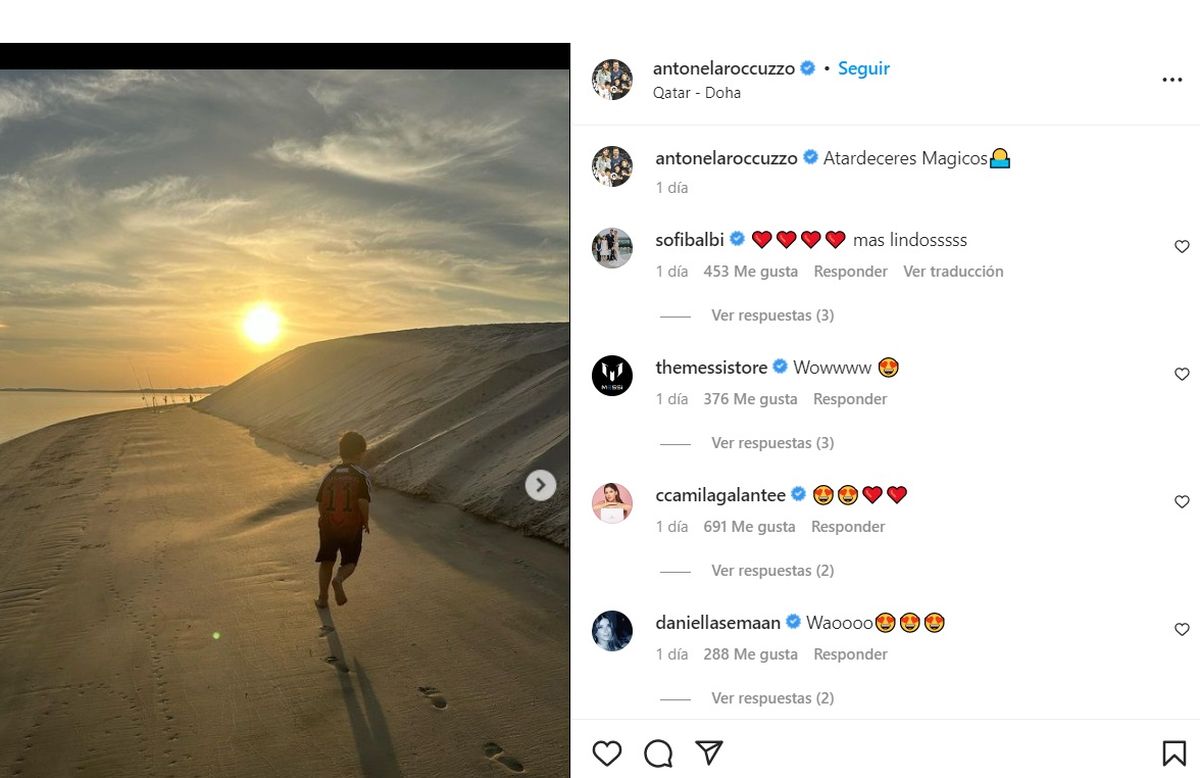Open themessistore profile avatar
Screen dimensions: 1200x778
[x=612, y=375]
